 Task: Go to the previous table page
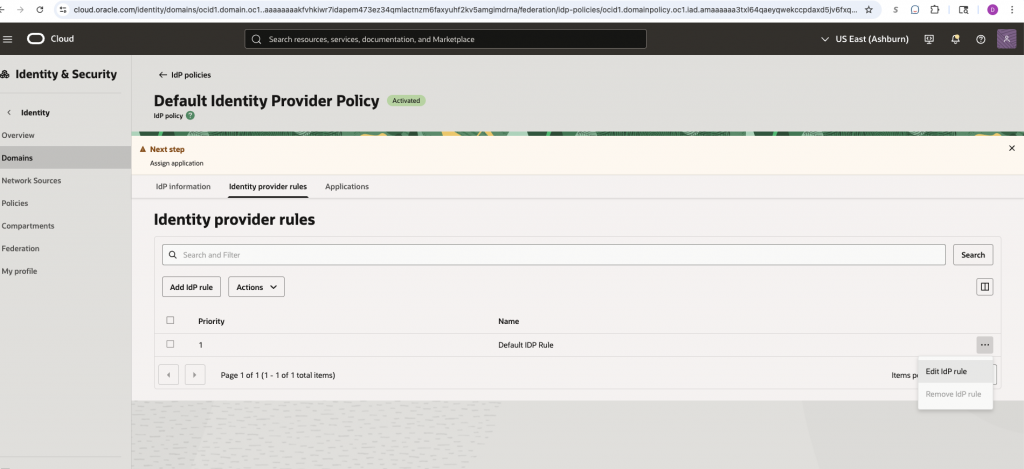point(168,375)
